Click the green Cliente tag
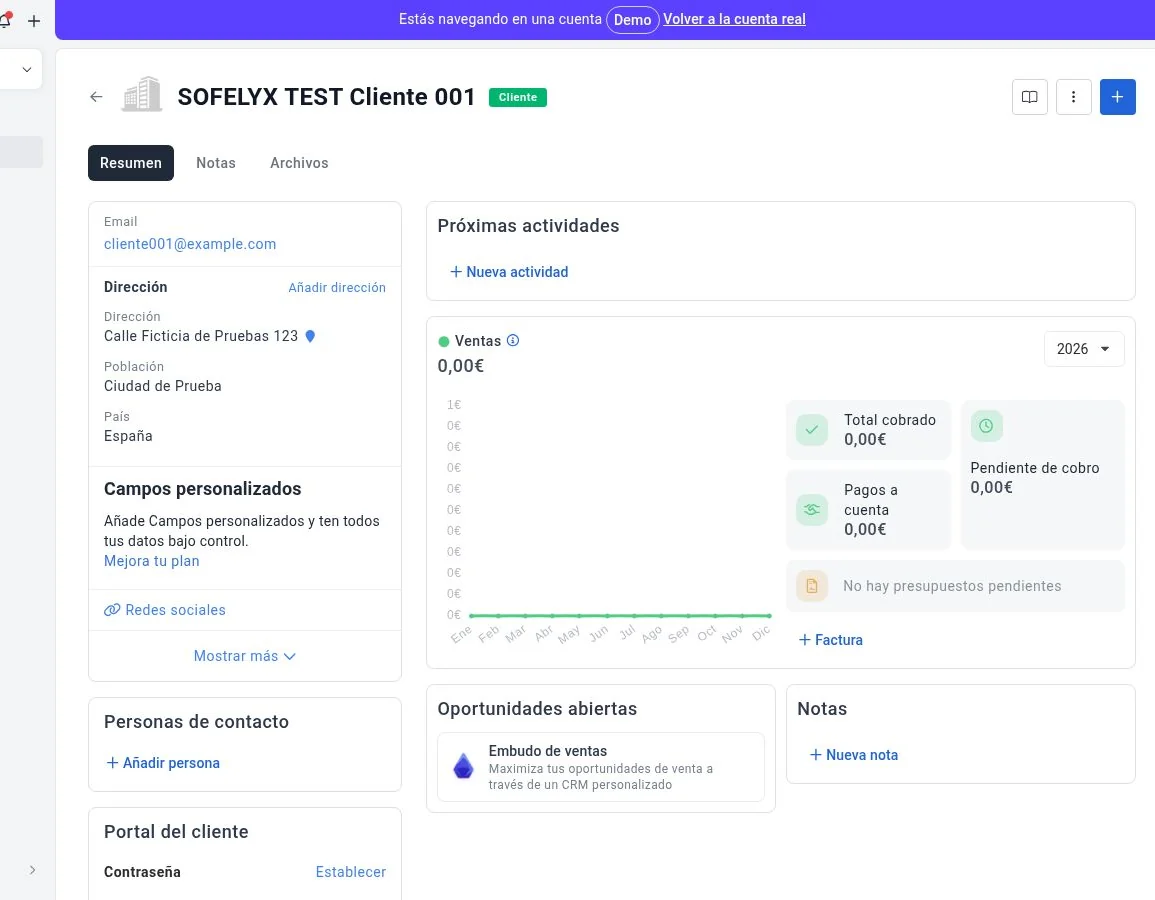The width and height of the screenshot is (1155, 900). click(518, 97)
